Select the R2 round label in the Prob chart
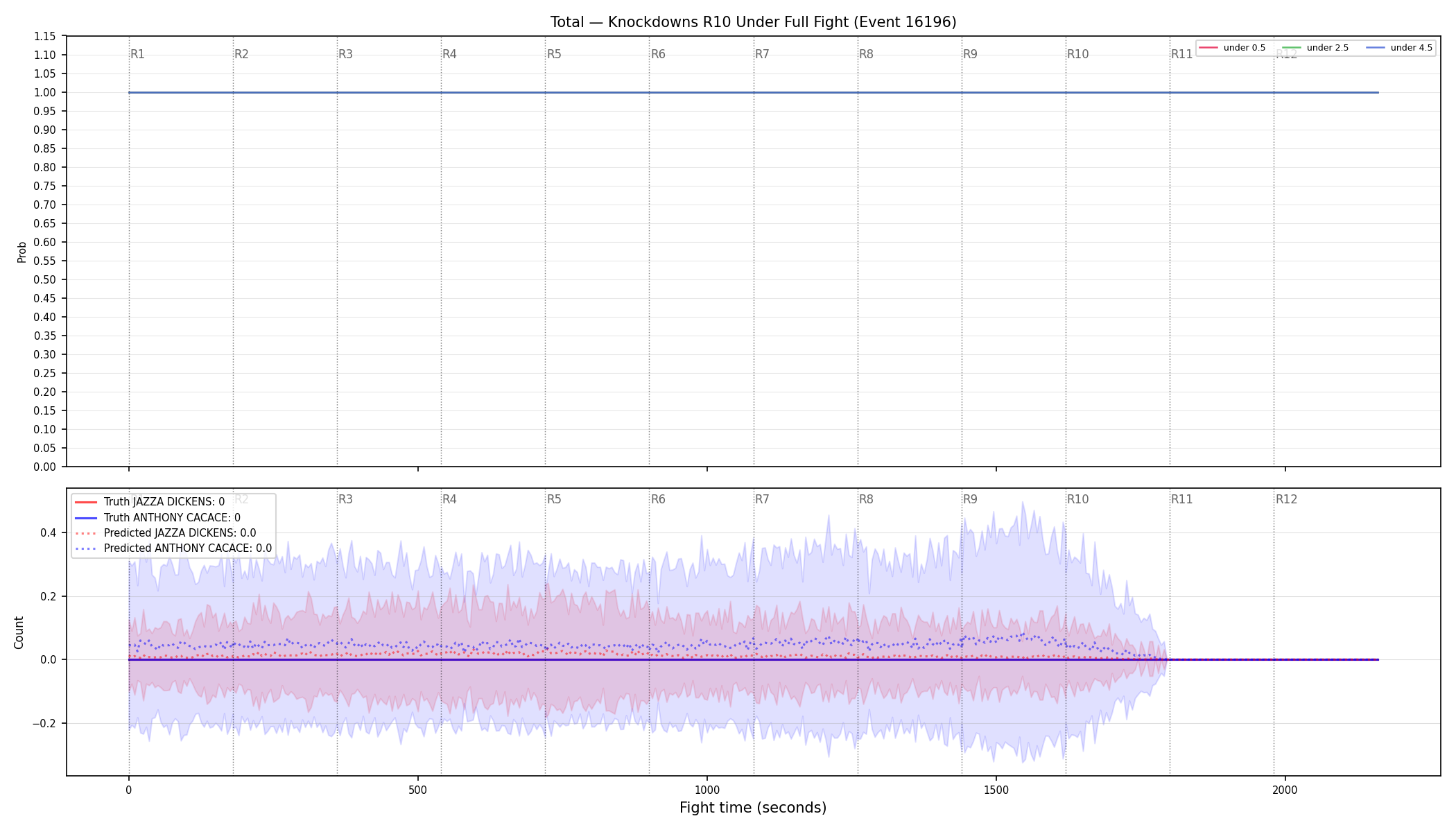Image resolution: width=1456 pixels, height=832 pixels. point(241,54)
